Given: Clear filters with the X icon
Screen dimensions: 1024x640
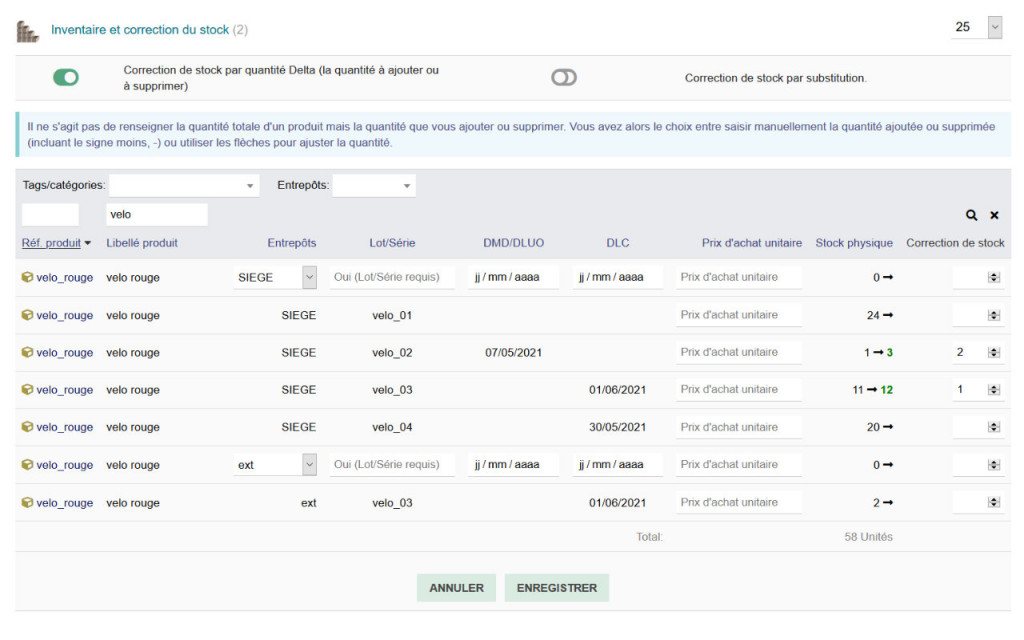Looking at the screenshot, I should point(994,215).
